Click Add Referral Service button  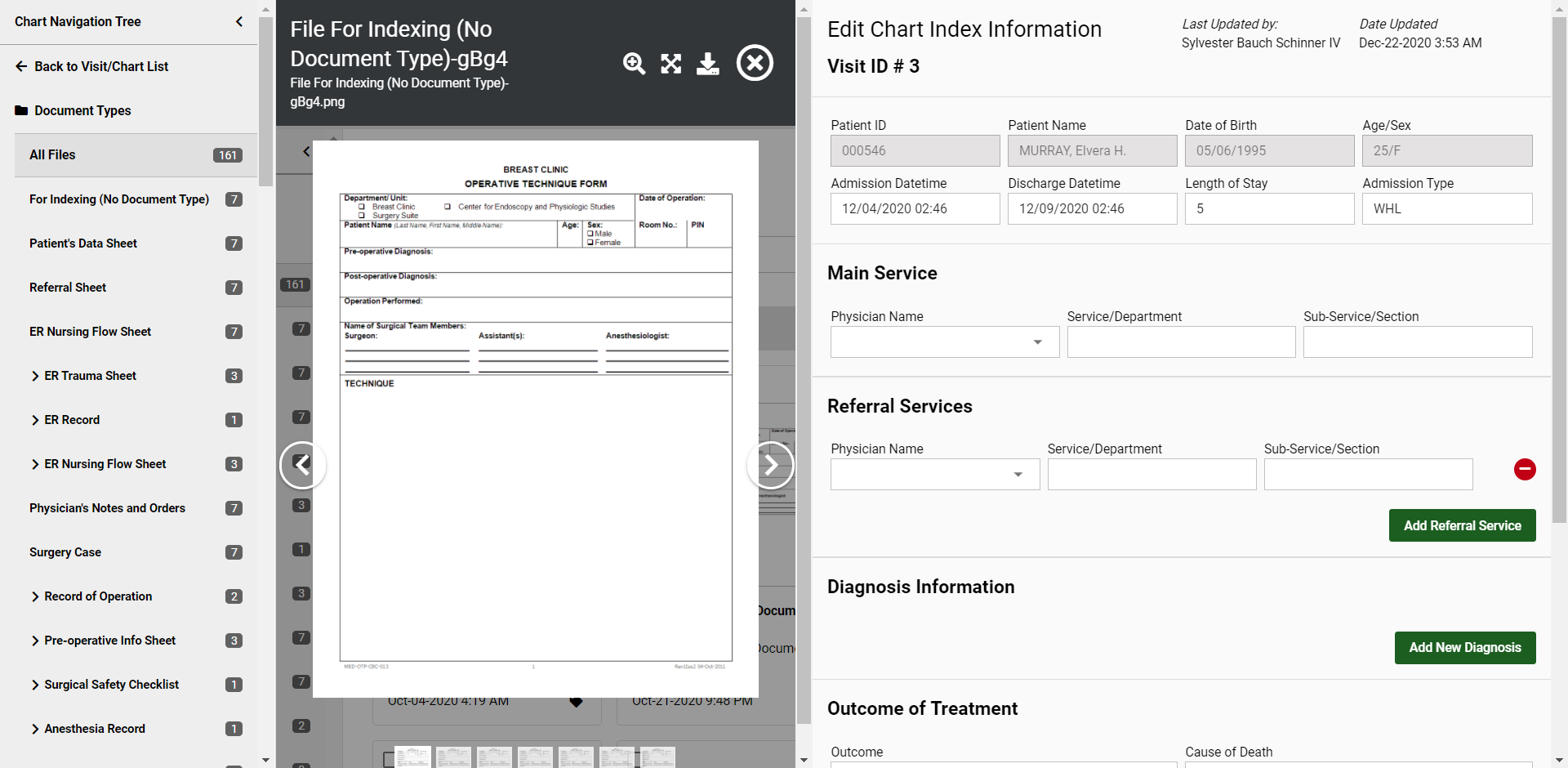point(1462,525)
